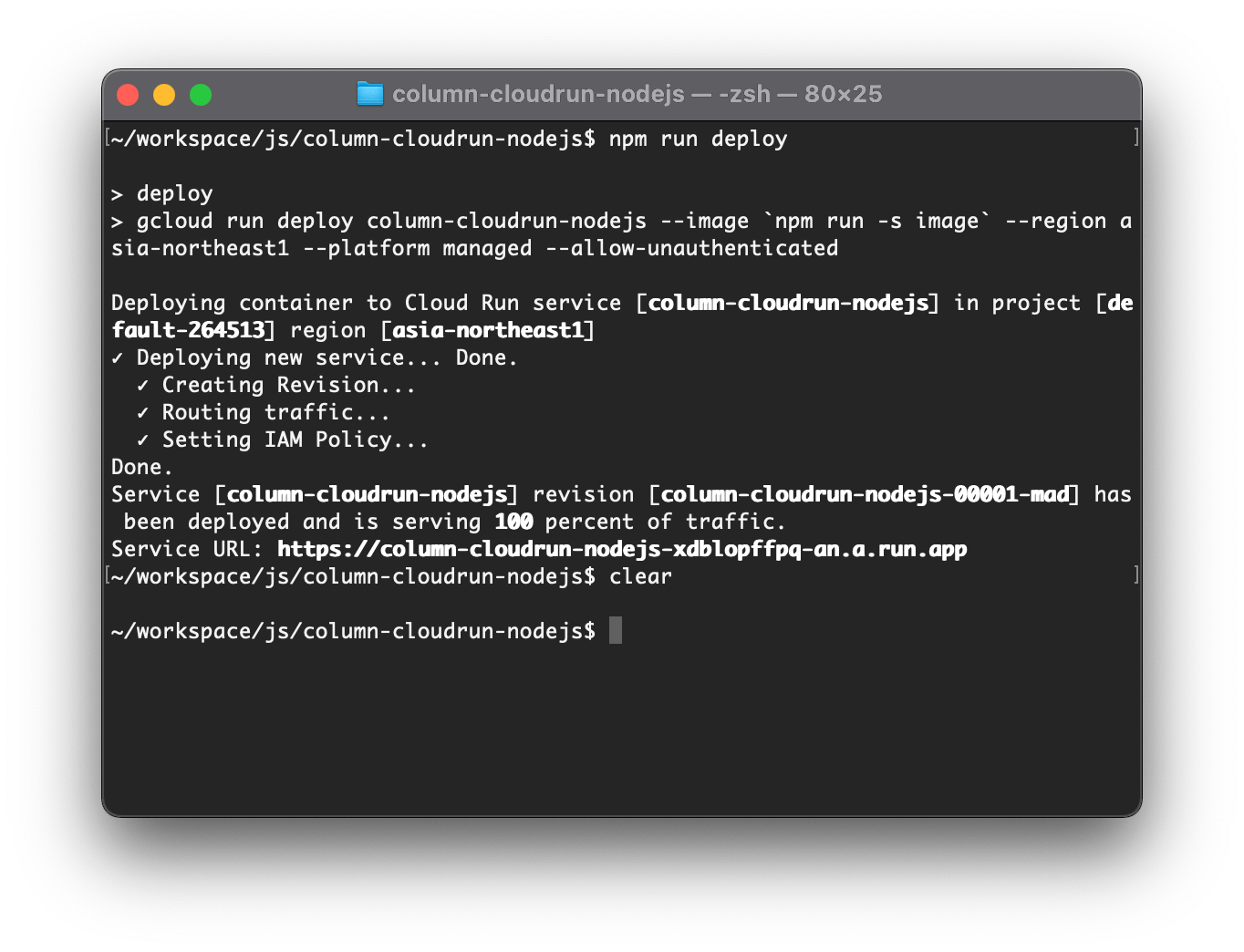Click checkmark beside 'Routing traffic...'

click(x=142, y=412)
